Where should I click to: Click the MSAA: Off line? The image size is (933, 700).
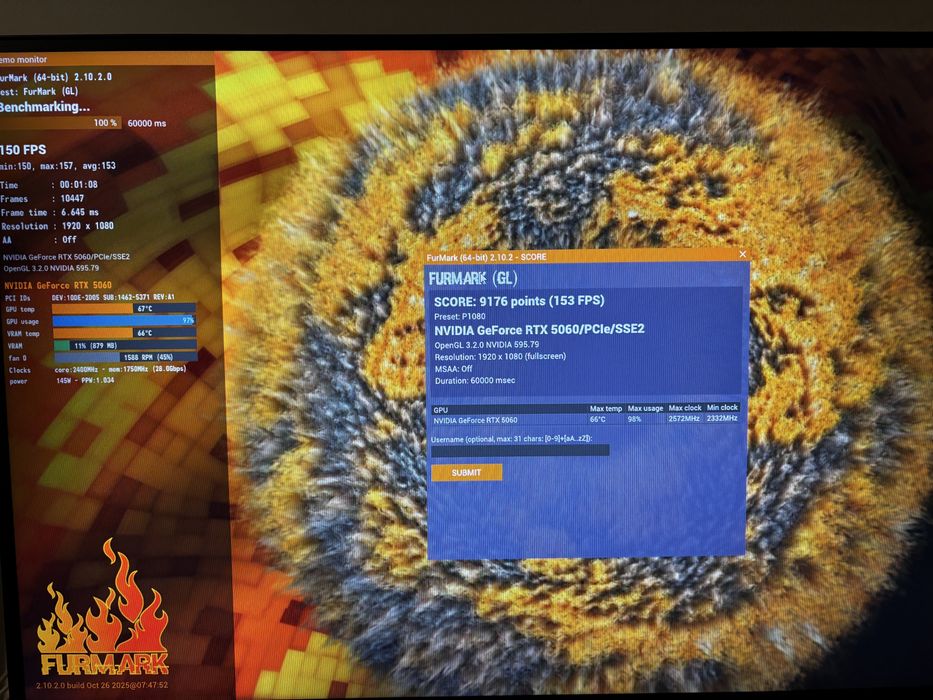pyautogui.click(x=453, y=369)
